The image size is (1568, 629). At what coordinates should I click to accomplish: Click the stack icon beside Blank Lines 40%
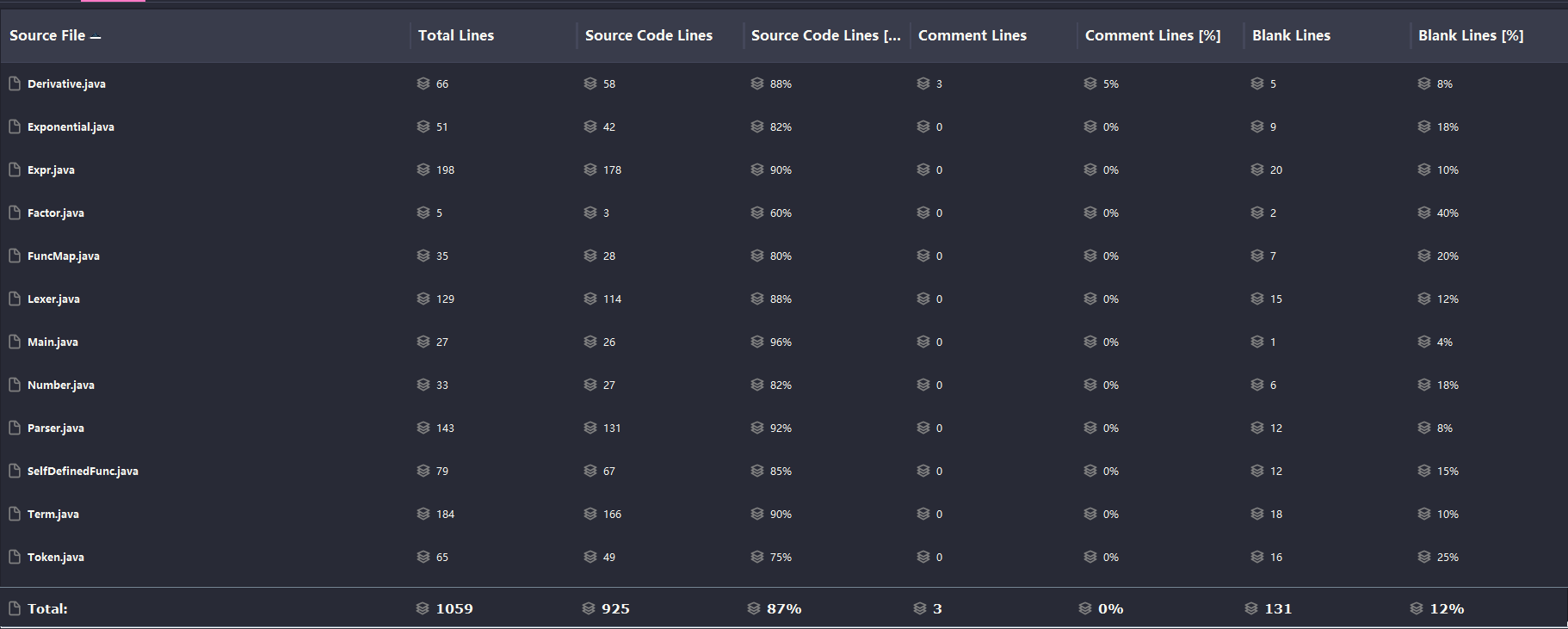pos(1424,213)
